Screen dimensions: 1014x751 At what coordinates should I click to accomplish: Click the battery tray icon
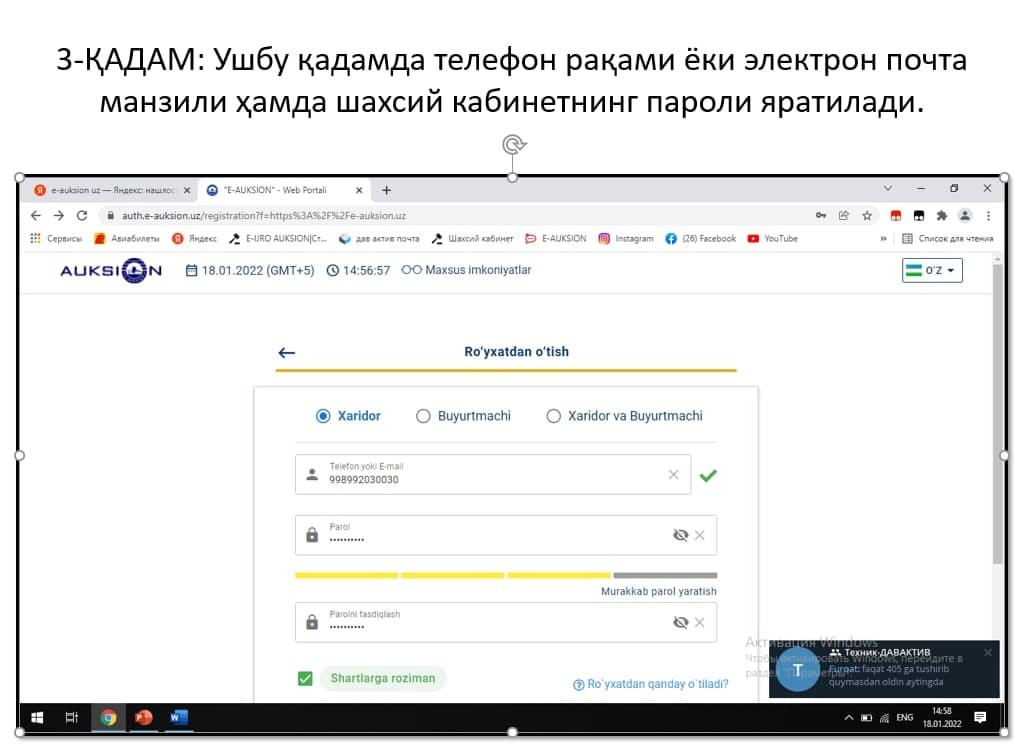point(867,717)
